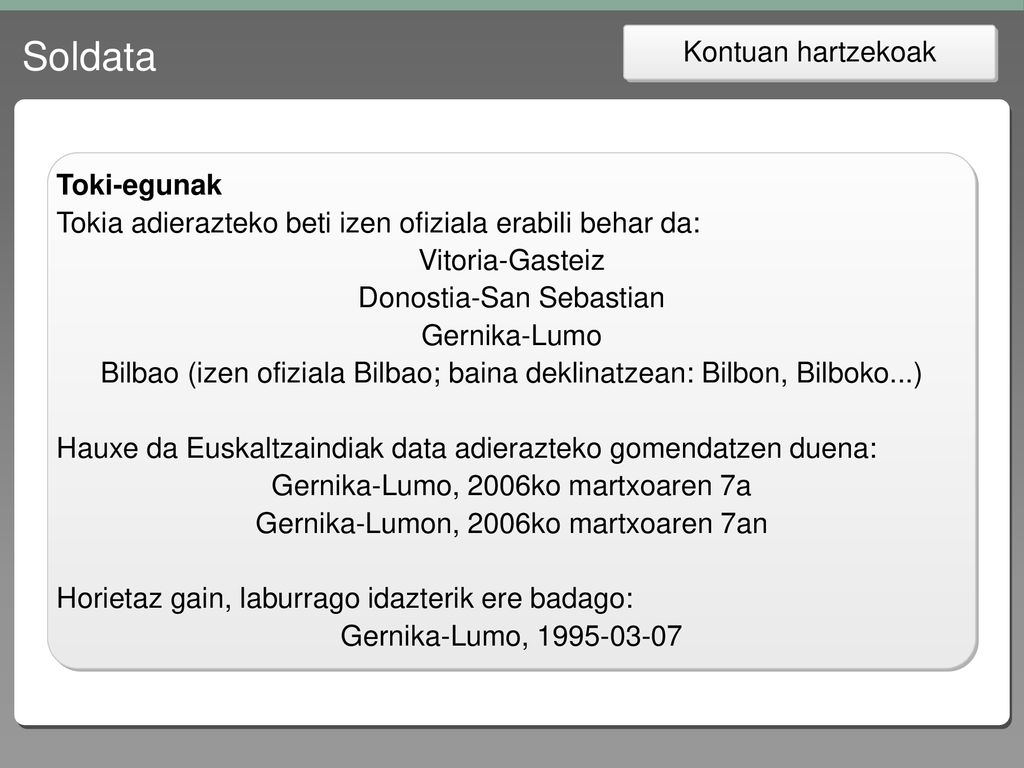The height and width of the screenshot is (768, 1024).
Task: Select the Soldata slide title
Action: click(x=89, y=57)
